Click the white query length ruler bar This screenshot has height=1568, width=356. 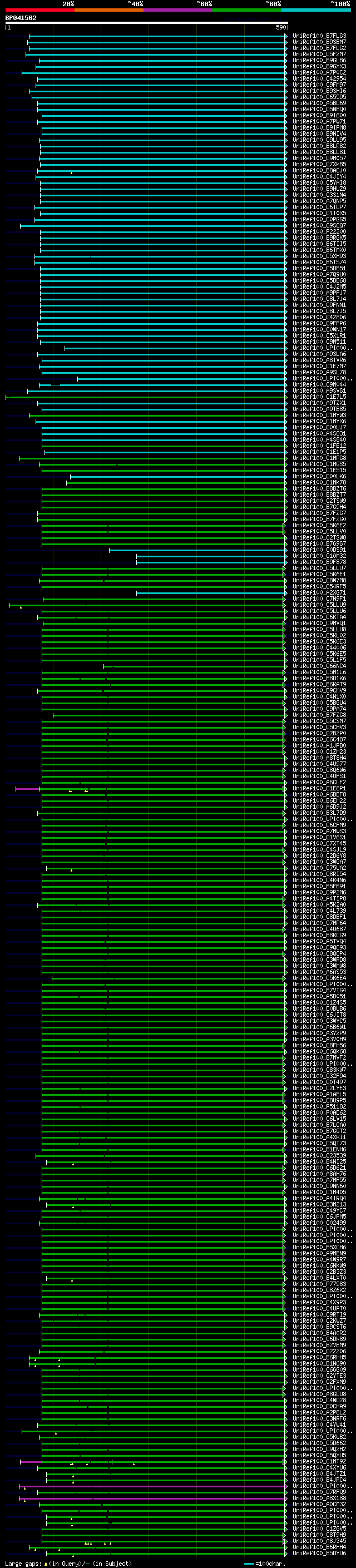[147, 23]
